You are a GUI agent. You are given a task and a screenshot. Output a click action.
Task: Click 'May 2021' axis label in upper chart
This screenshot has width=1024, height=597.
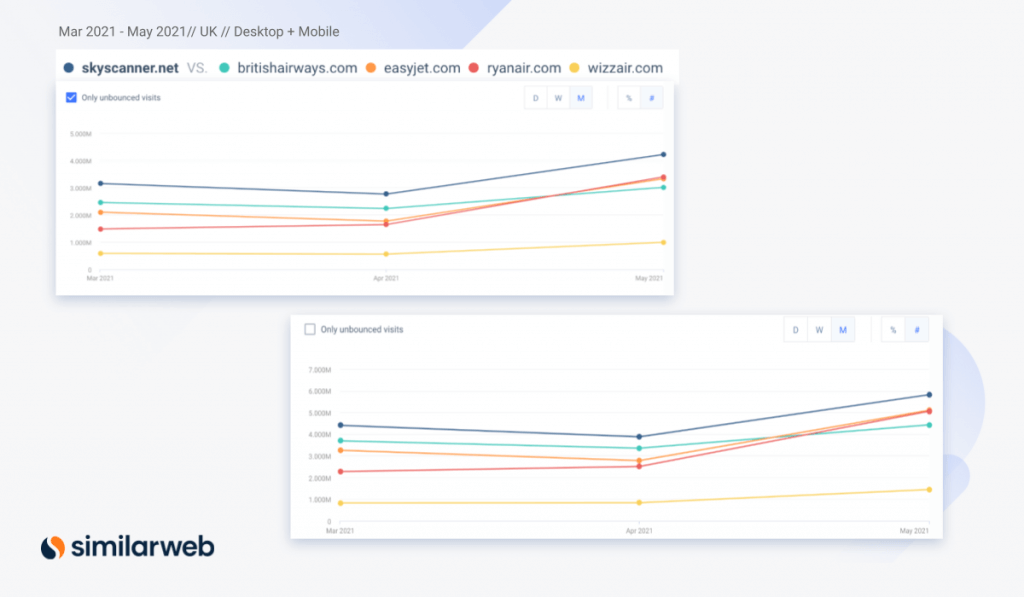649,278
